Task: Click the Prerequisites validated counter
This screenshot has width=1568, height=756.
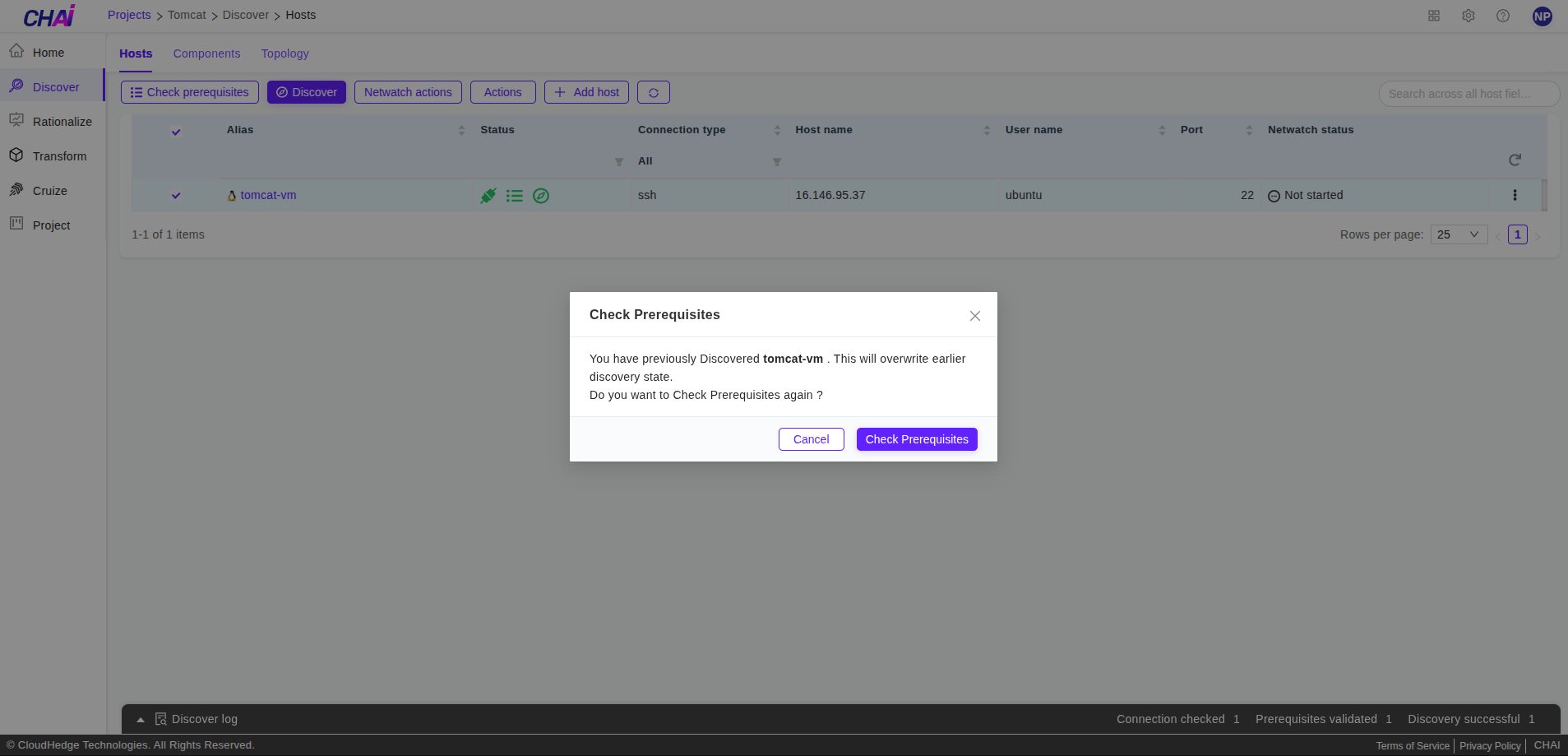Action: [1324, 720]
